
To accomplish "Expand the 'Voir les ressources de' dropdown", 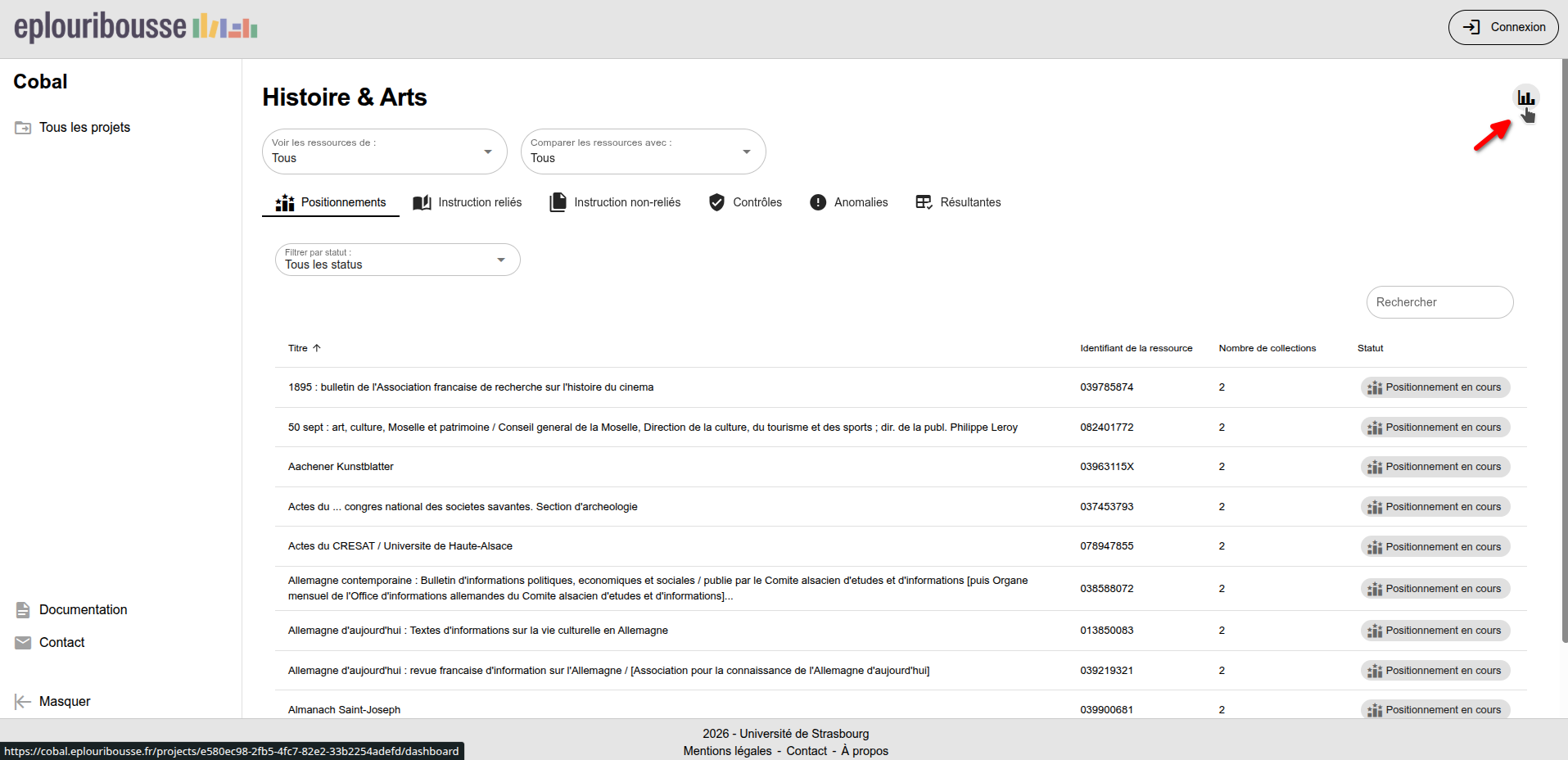I will (x=385, y=152).
